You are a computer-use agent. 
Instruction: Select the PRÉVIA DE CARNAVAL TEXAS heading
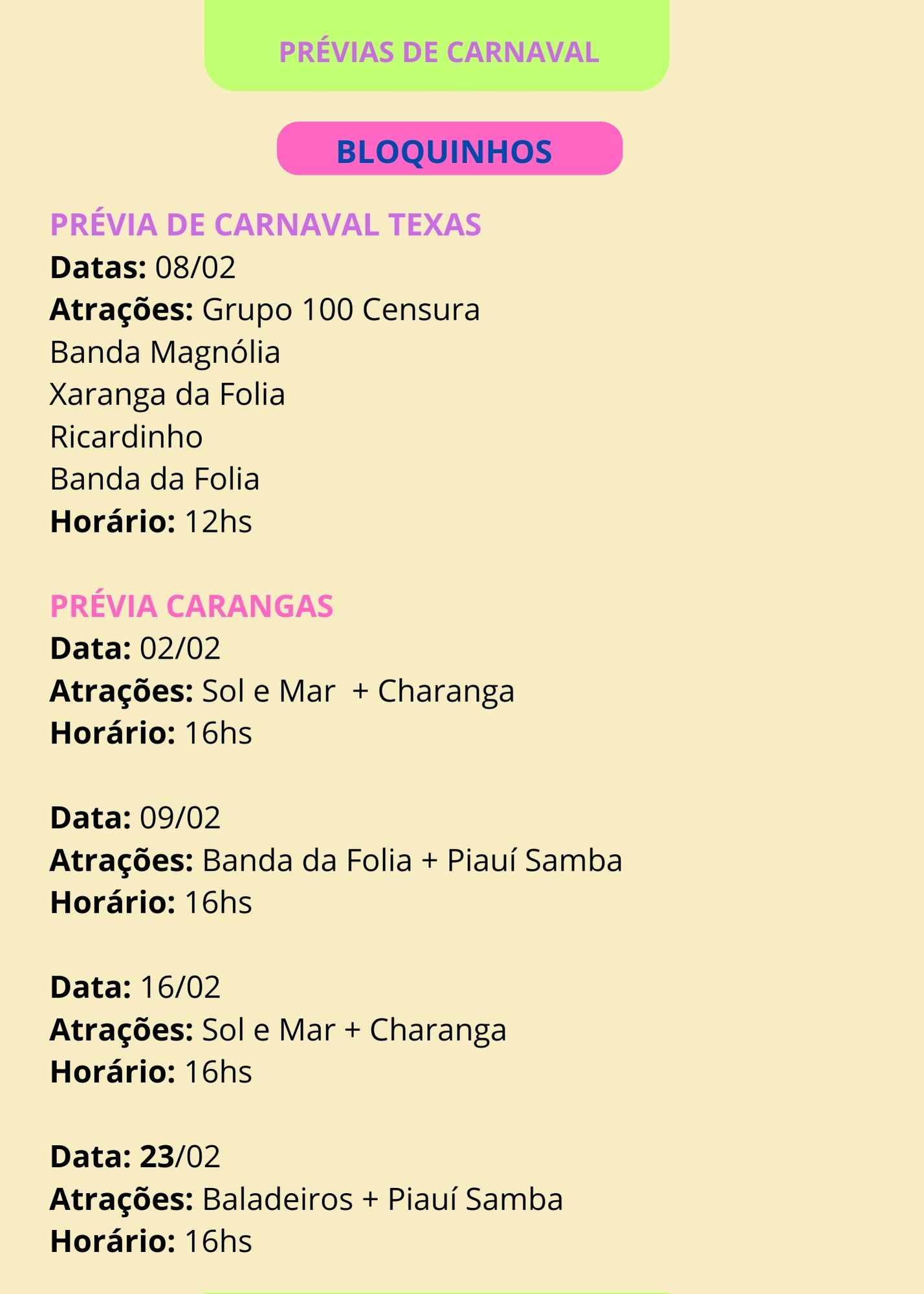(265, 225)
